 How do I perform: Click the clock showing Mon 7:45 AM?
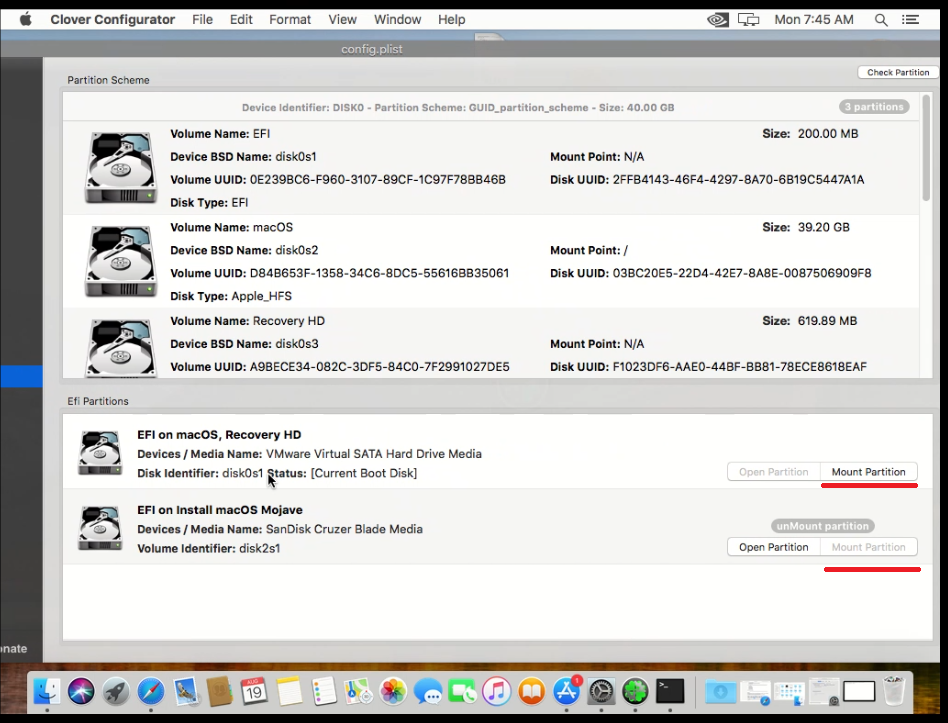814,20
